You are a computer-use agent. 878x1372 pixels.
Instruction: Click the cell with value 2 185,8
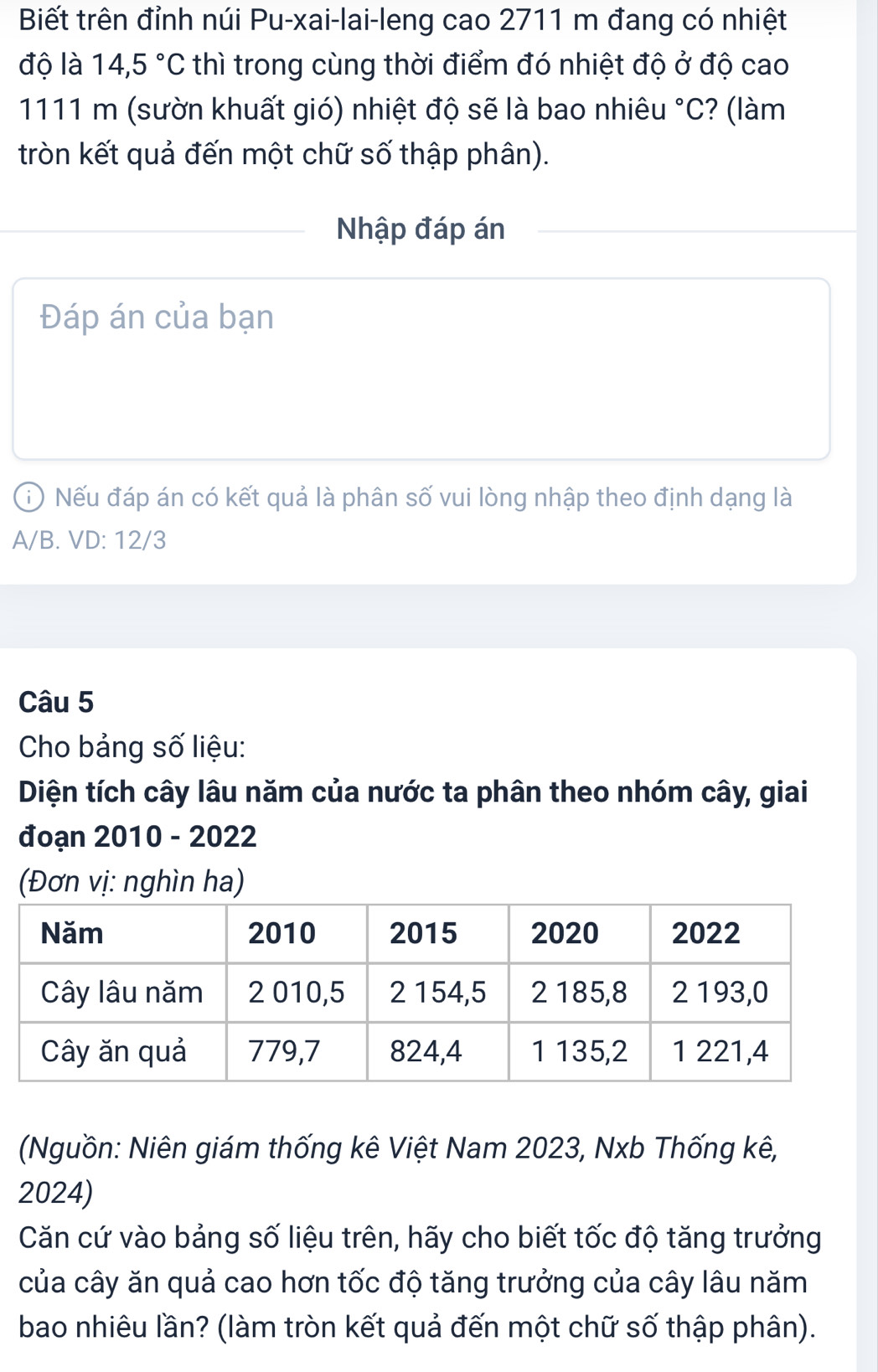pyautogui.click(x=579, y=993)
